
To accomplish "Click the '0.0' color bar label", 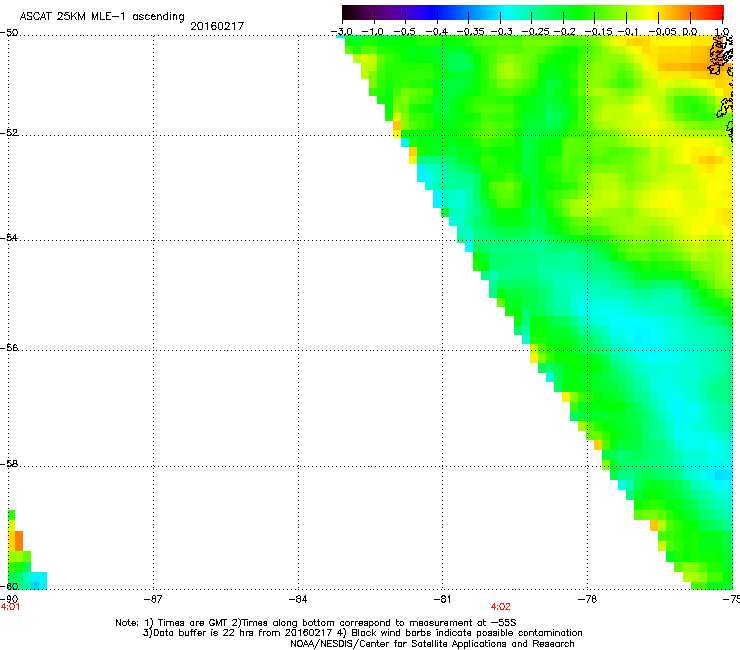I will click(690, 32).
